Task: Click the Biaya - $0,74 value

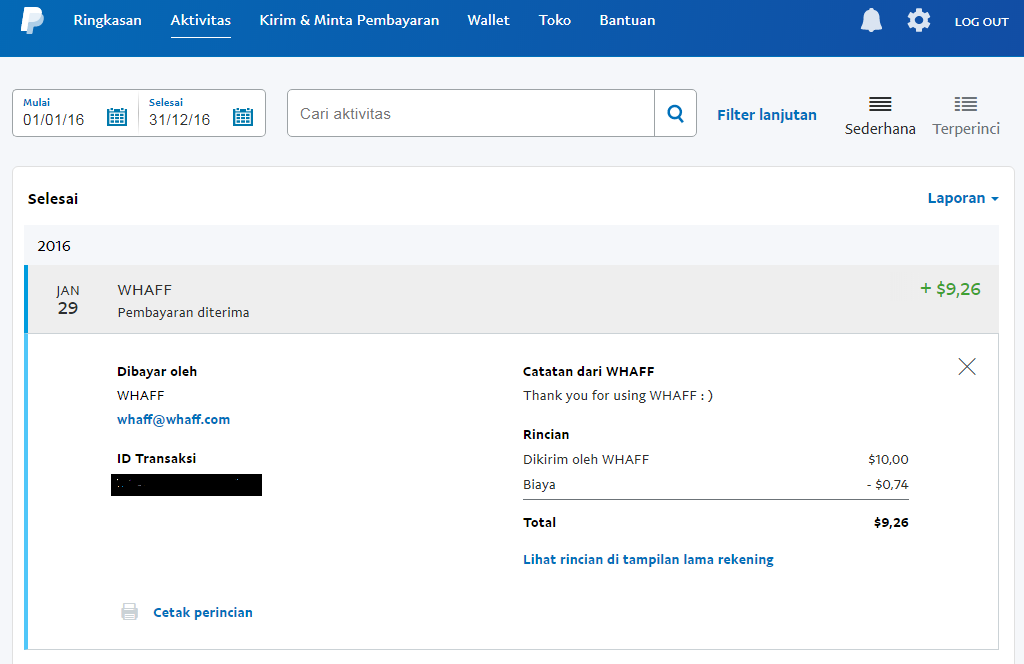Action: tap(888, 484)
